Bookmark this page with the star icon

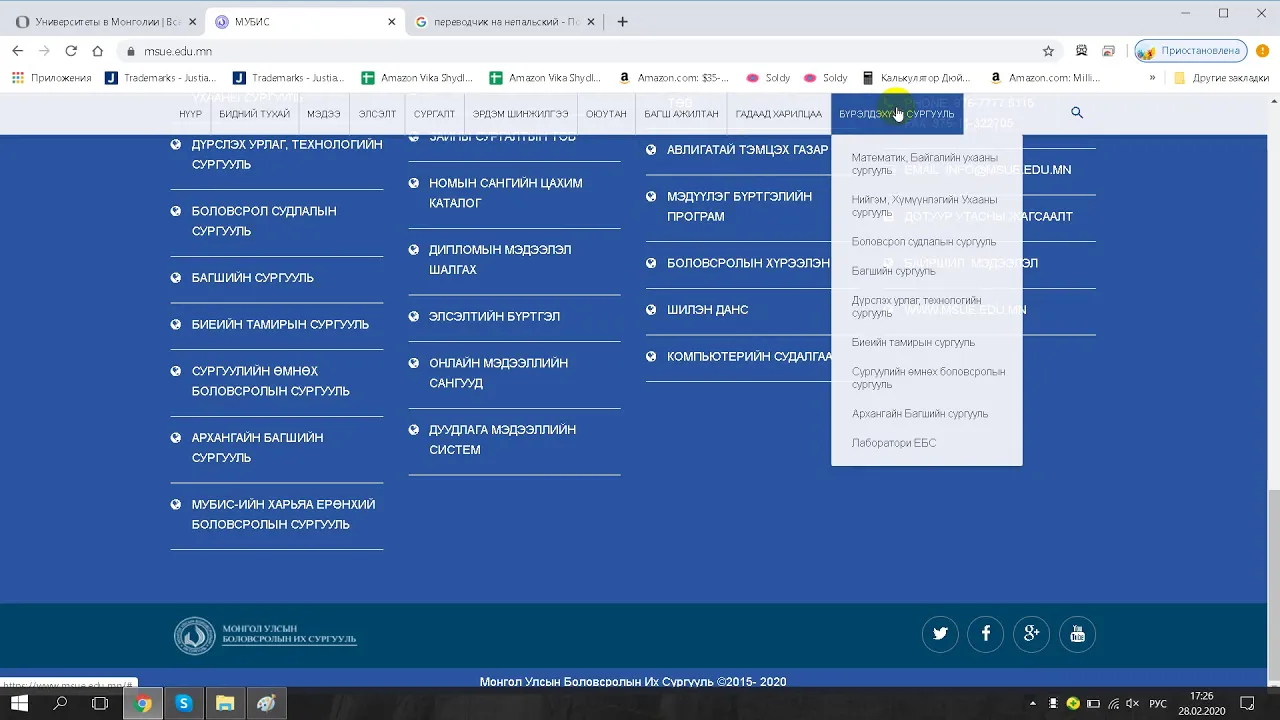point(1048,51)
